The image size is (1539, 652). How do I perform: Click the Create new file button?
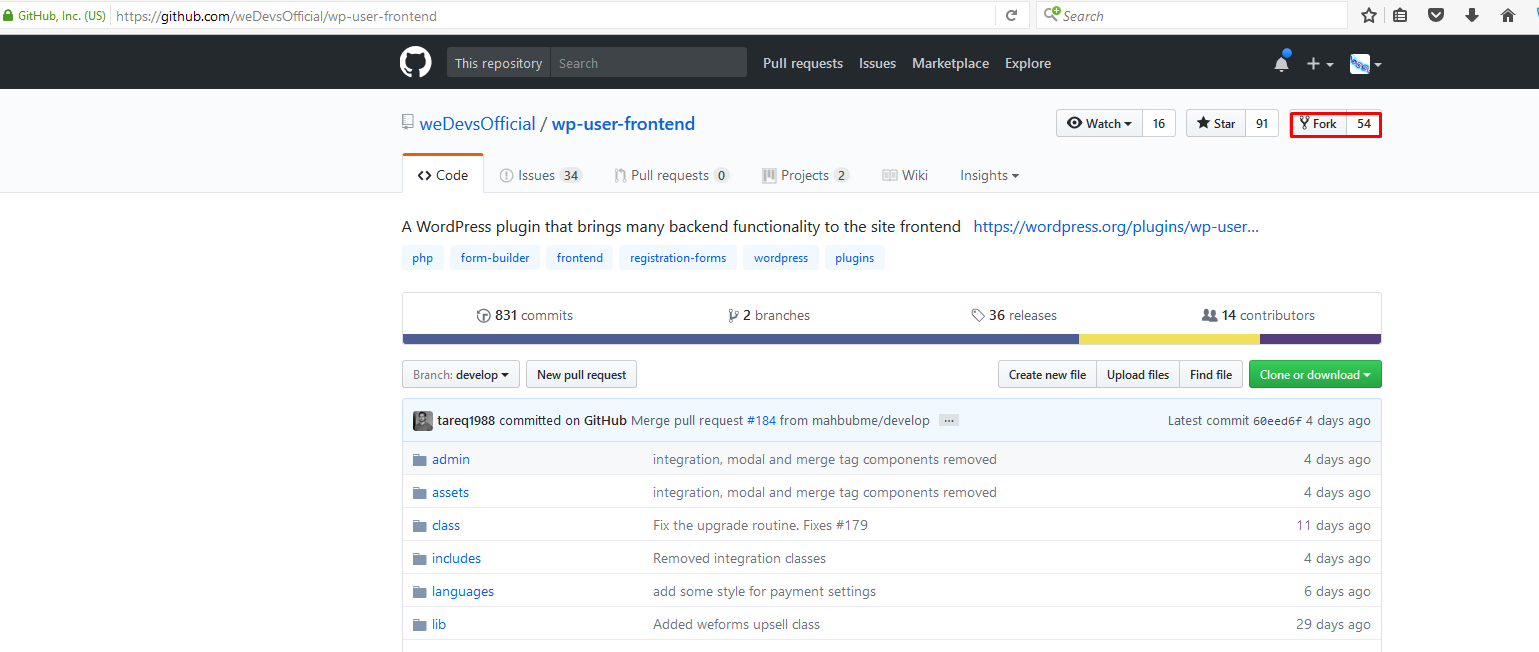[x=1047, y=375]
